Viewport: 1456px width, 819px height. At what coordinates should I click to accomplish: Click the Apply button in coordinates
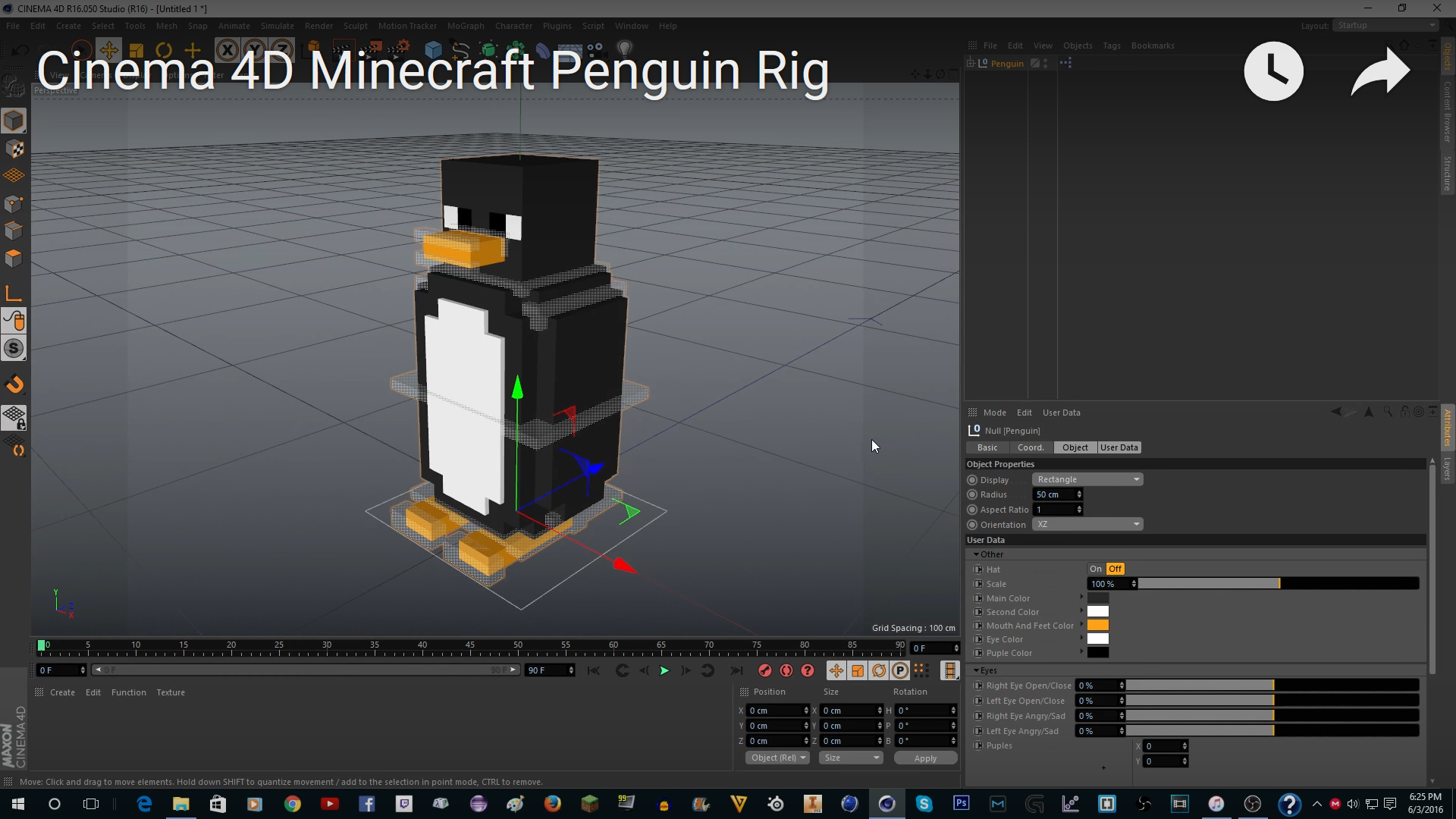click(925, 758)
